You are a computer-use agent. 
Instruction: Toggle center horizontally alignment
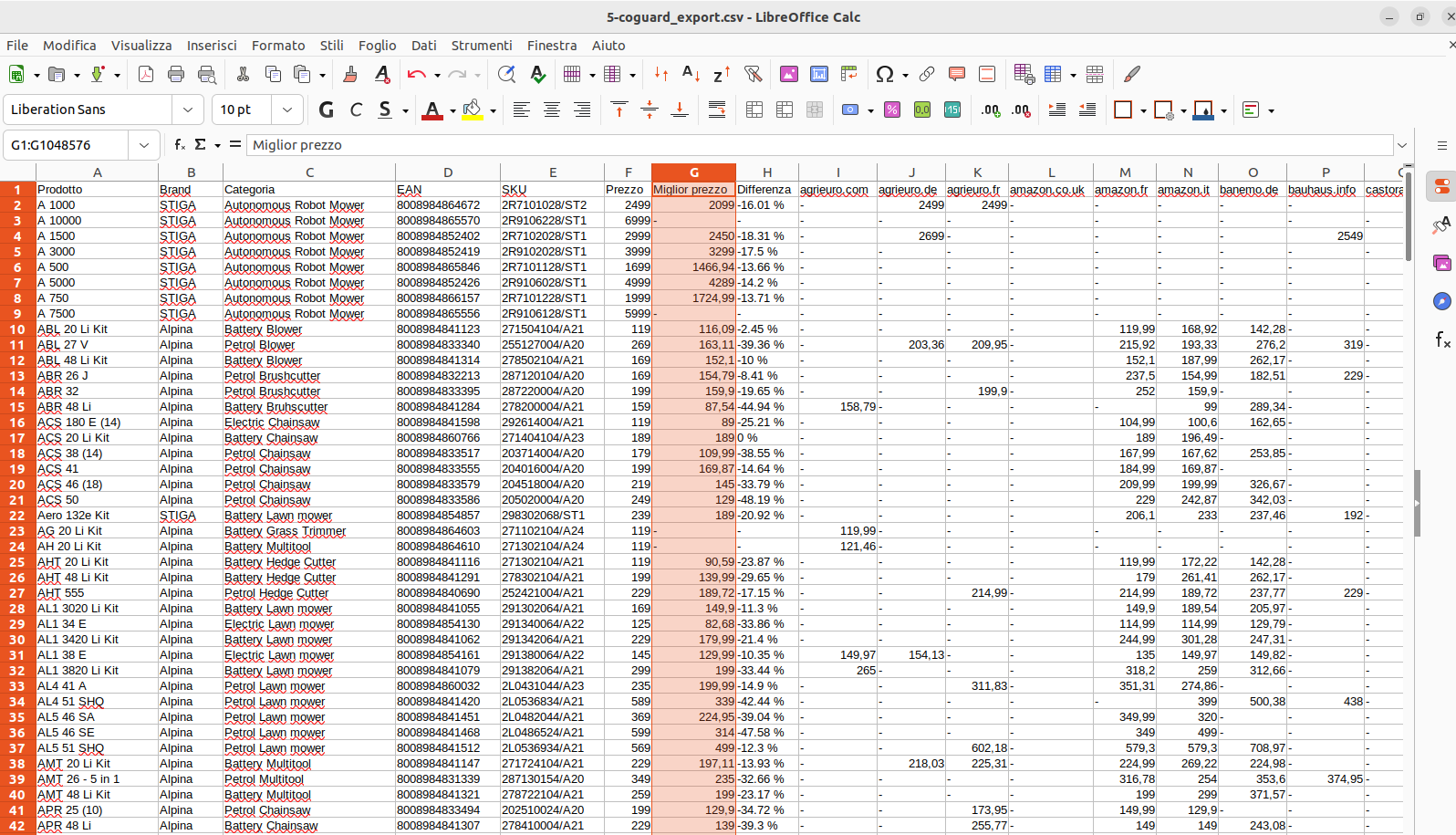(x=552, y=110)
